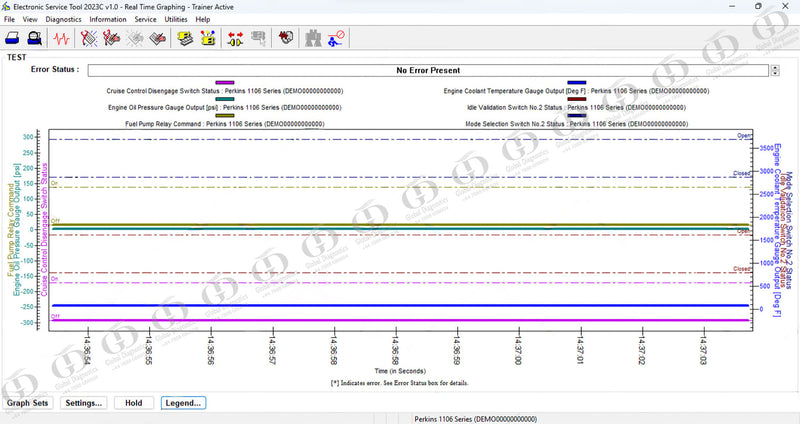Click the top-right 'Open' dashed line label
This screenshot has width=800, height=424.
pos(744,135)
